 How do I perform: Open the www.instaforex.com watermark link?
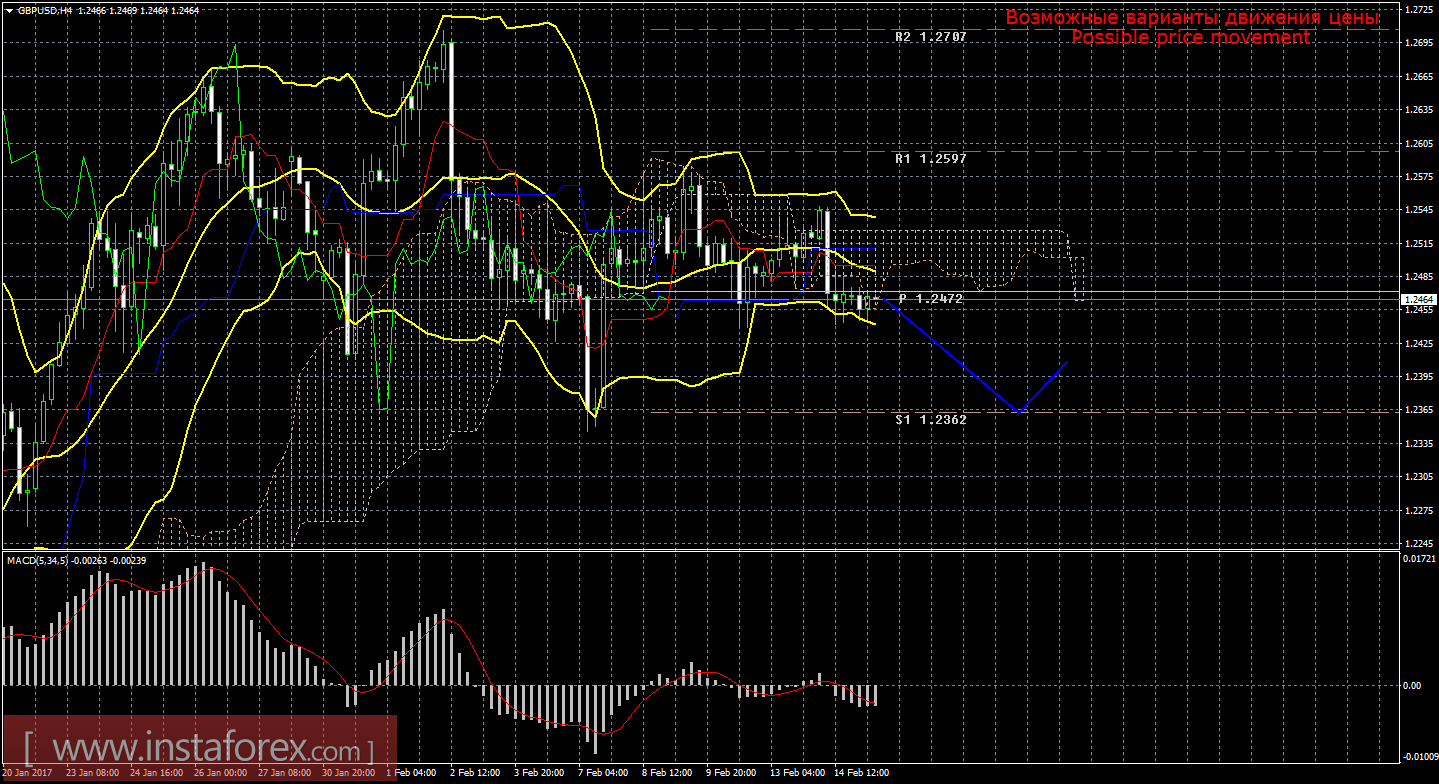click(x=198, y=748)
